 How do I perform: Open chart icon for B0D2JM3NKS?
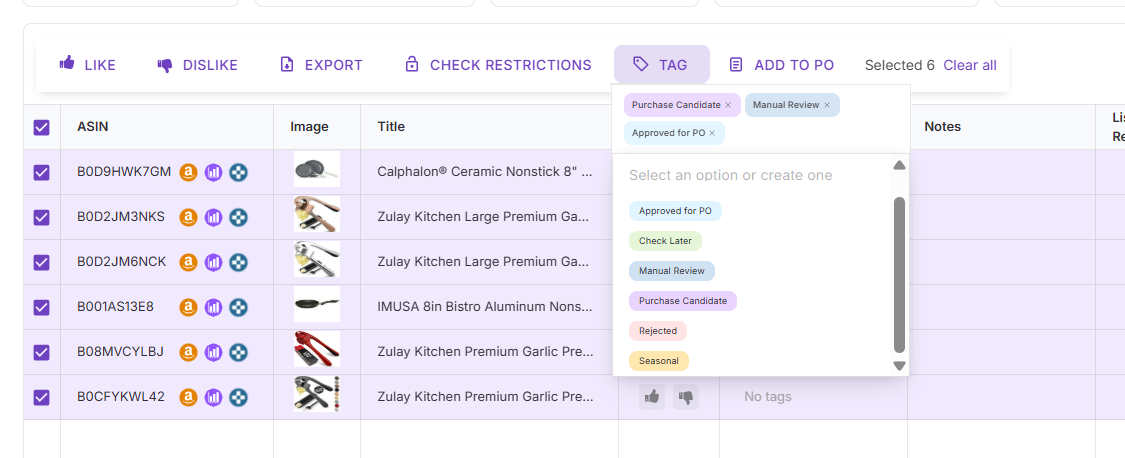click(213, 217)
